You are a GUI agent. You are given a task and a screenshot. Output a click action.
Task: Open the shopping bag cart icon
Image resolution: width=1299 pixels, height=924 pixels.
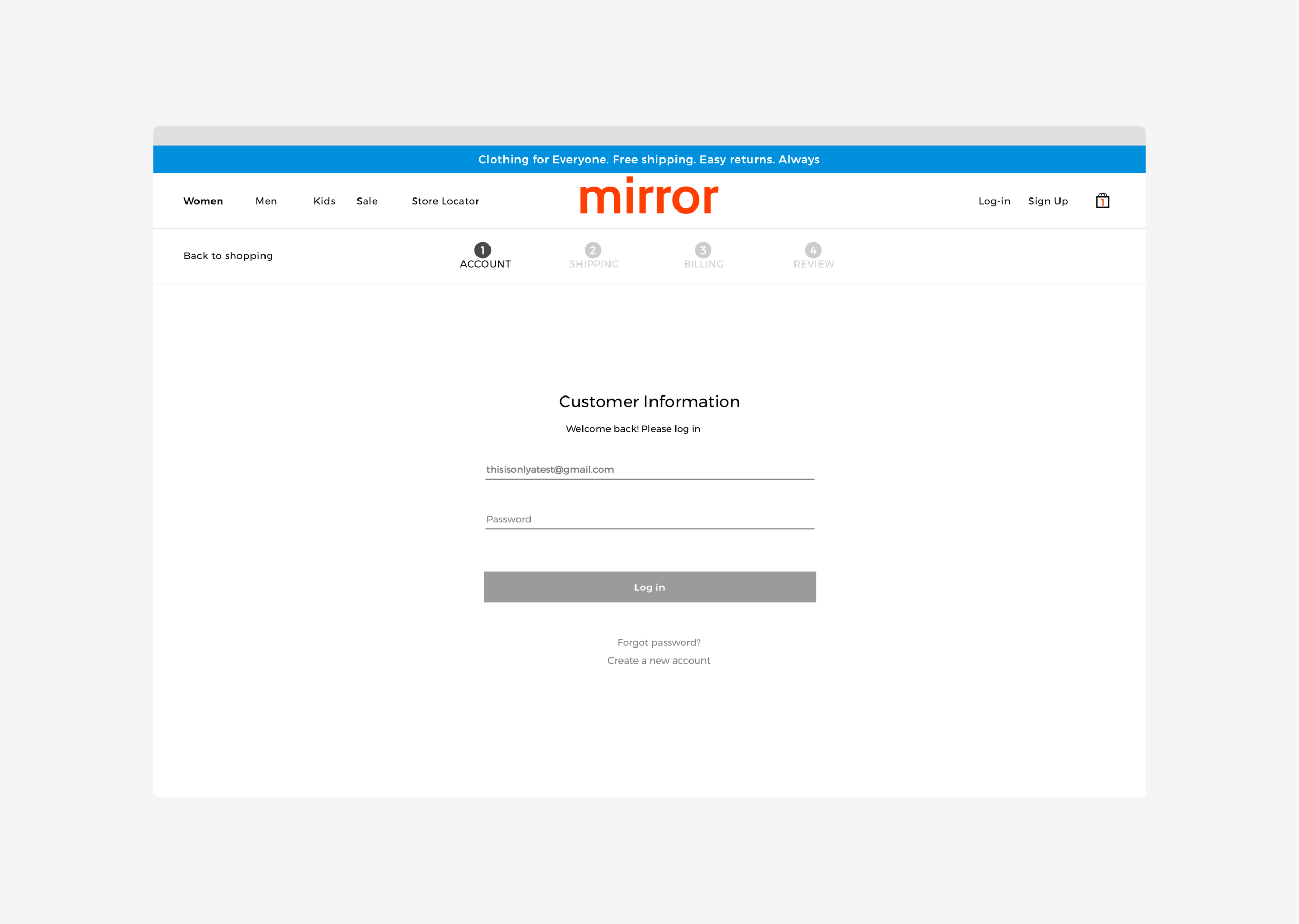1102,201
